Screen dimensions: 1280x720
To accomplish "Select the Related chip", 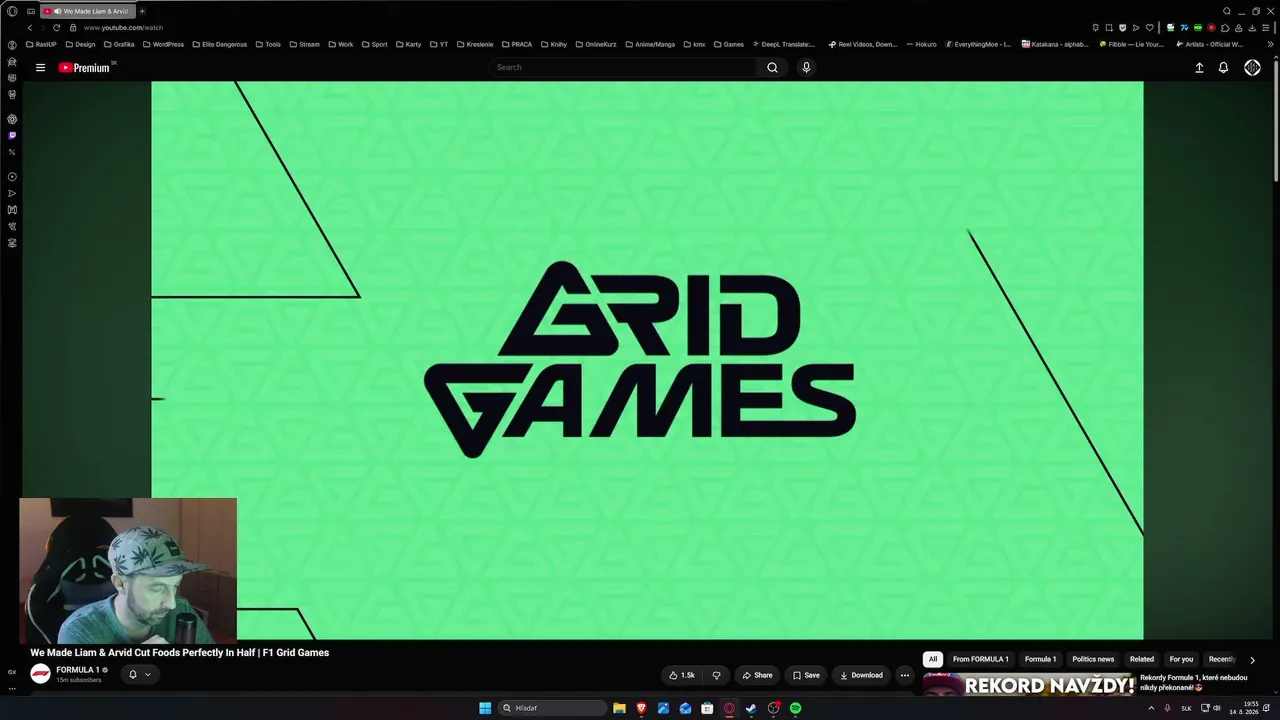I will (x=1142, y=660).
